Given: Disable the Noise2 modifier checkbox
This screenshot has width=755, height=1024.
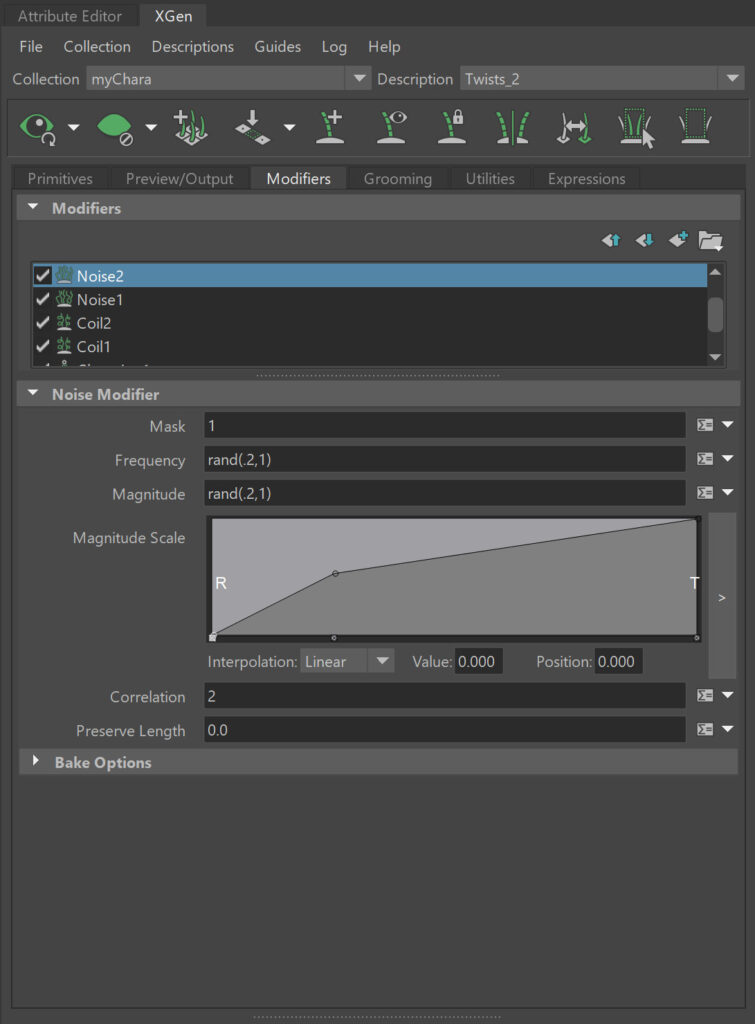Looking at the screenshot, I should tap(43, 275).
